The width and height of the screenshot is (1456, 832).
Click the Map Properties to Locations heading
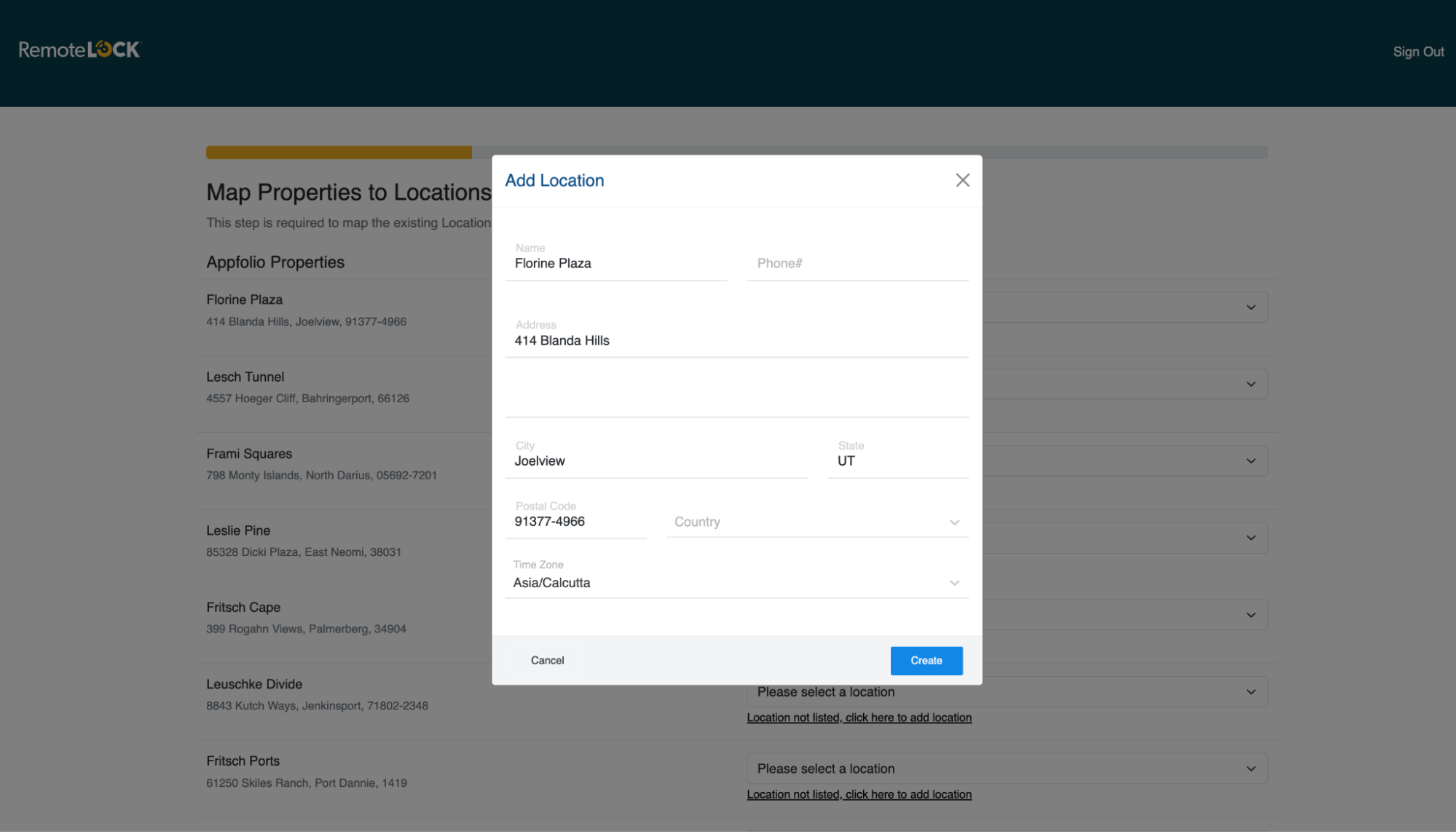coord(349,192)
